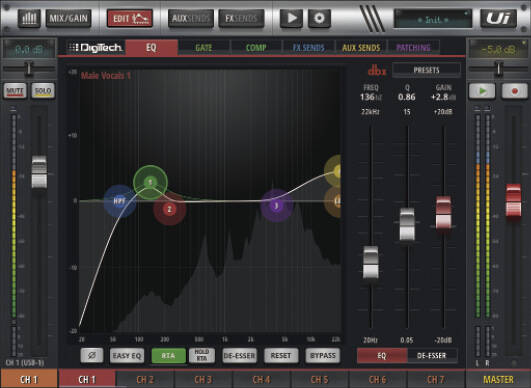The image size is (531, 388).
Task: Open the dbx PRESETS list
Action: [x=426, y=70]
